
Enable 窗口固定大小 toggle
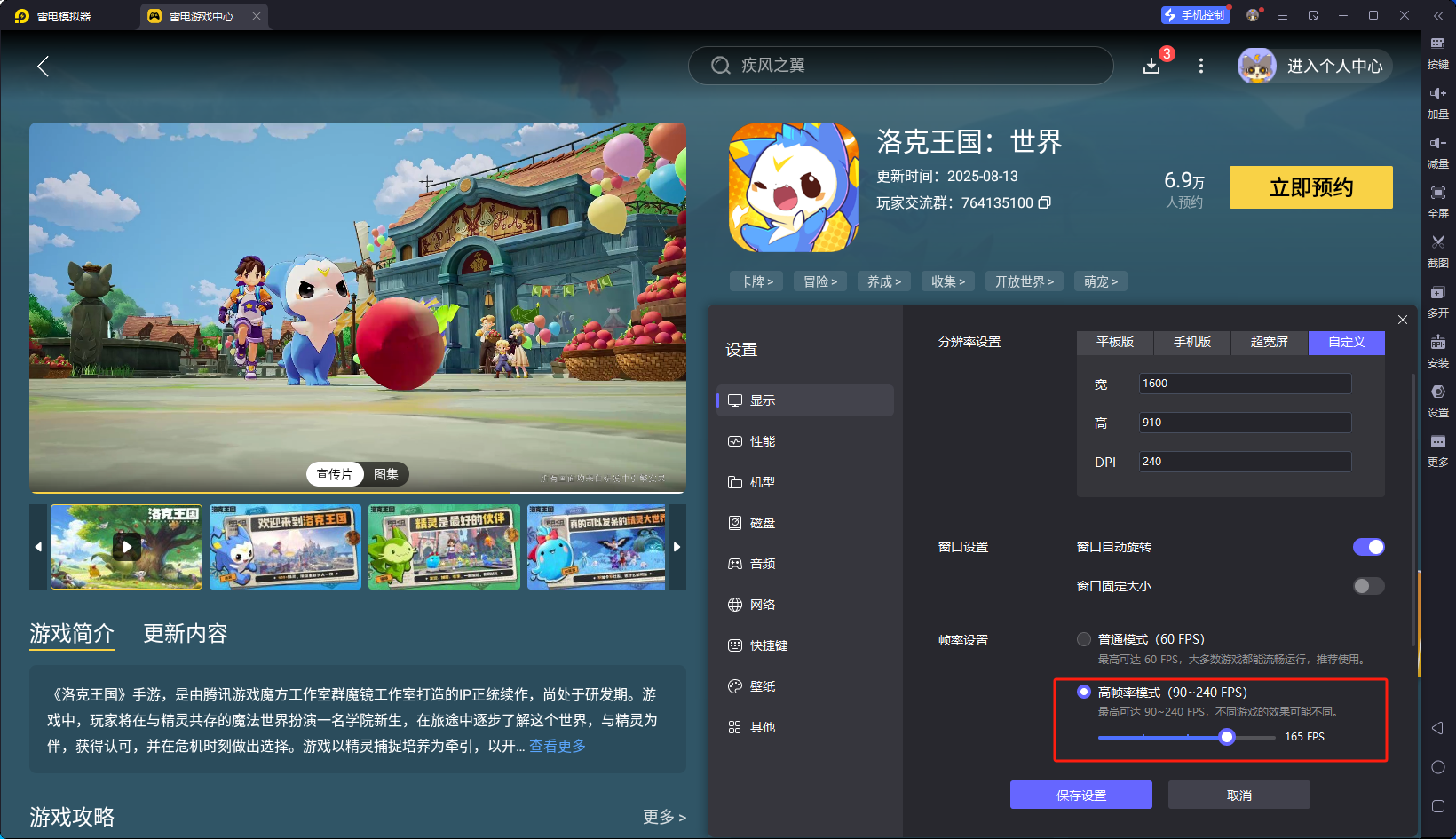pyautogui.click(x=1368, y=586)
